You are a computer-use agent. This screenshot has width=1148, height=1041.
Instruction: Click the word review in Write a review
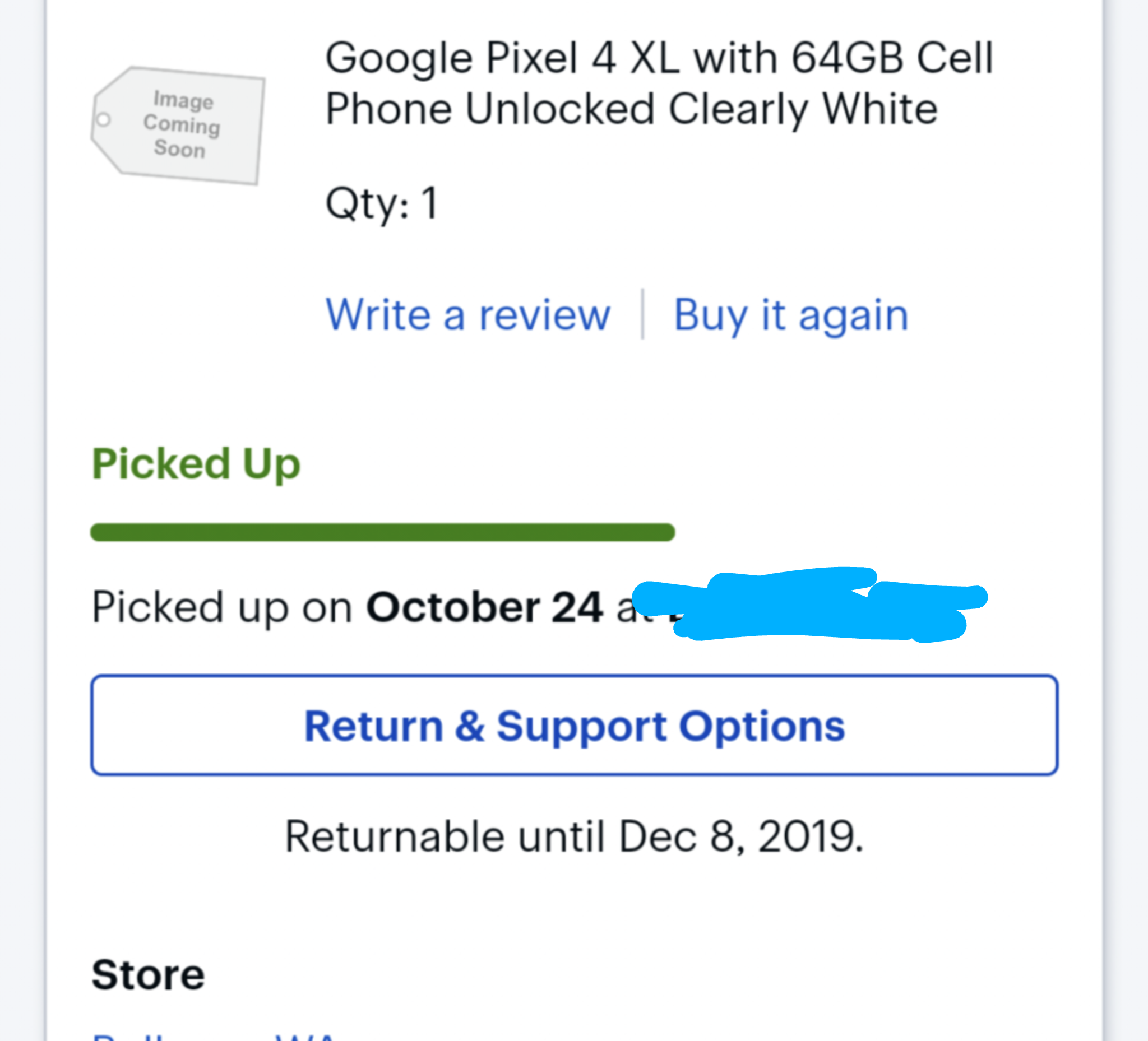(545, 315)
